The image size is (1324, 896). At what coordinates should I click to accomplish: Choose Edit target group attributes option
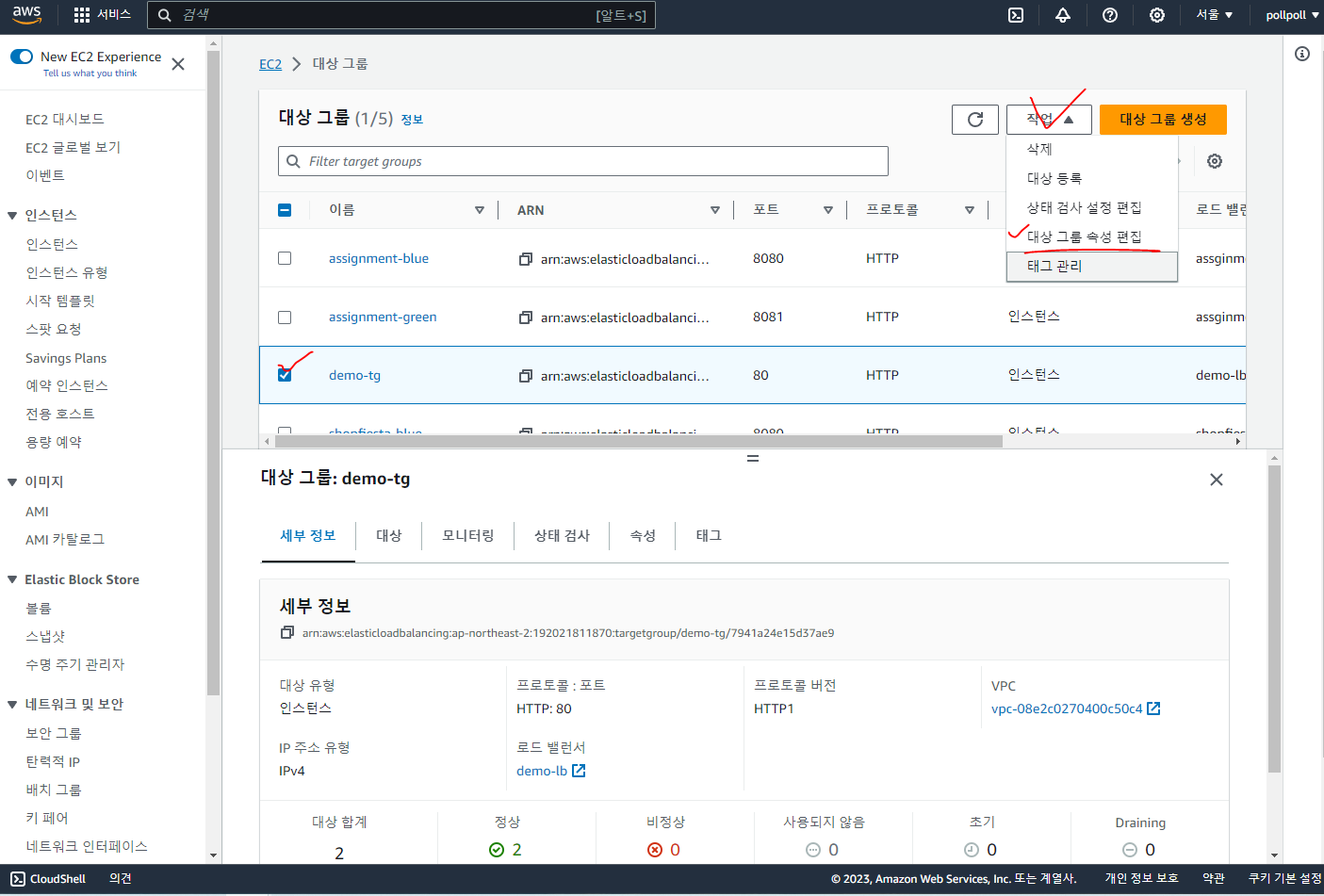[x=1092, y=236]
